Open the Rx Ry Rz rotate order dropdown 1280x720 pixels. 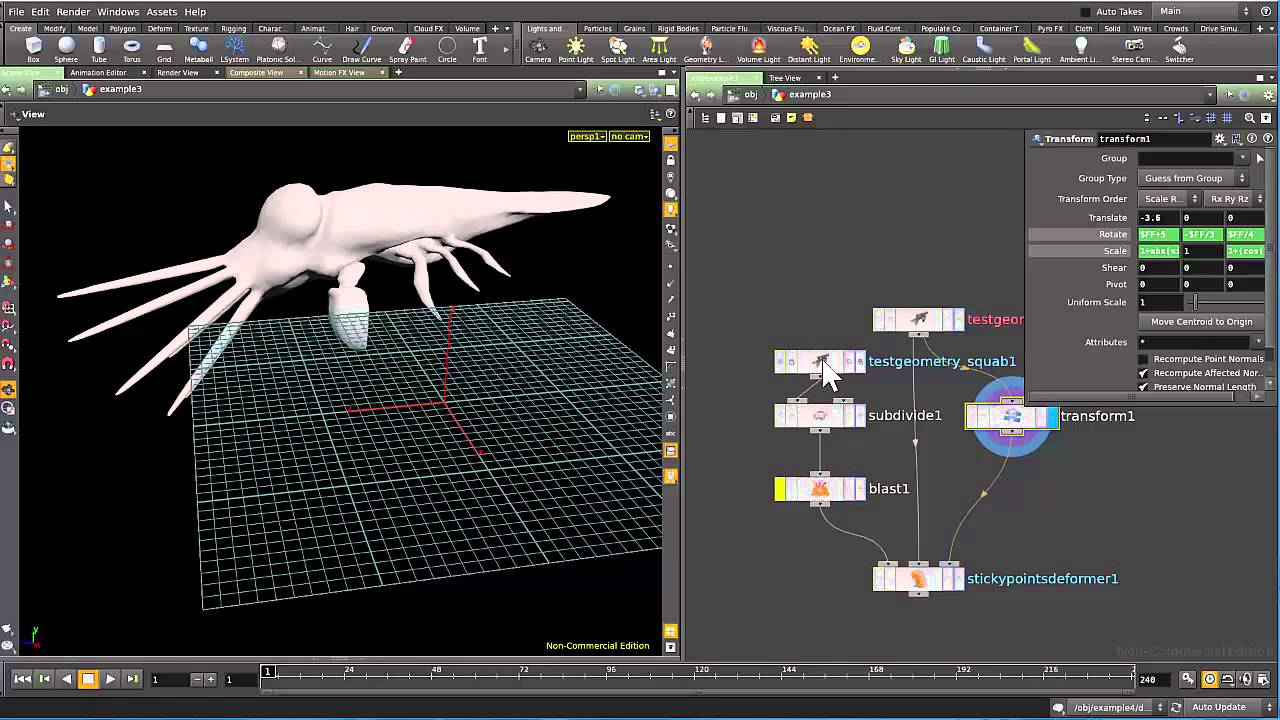pos(1235,199)
